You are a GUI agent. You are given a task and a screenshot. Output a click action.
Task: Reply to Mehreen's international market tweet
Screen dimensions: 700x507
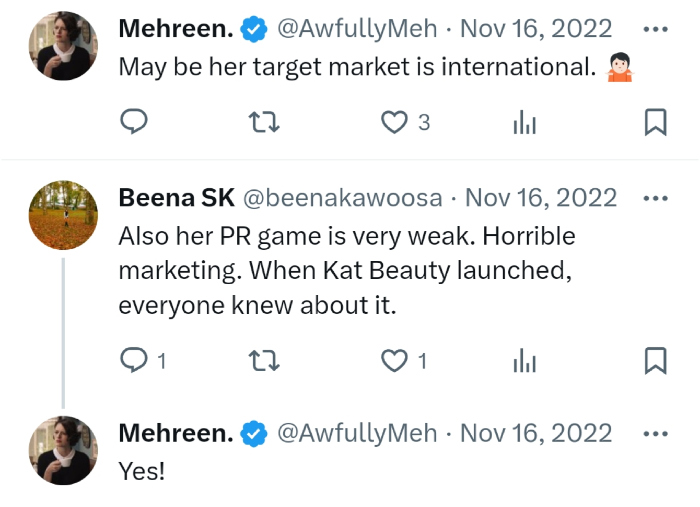(x=134, y=122)
